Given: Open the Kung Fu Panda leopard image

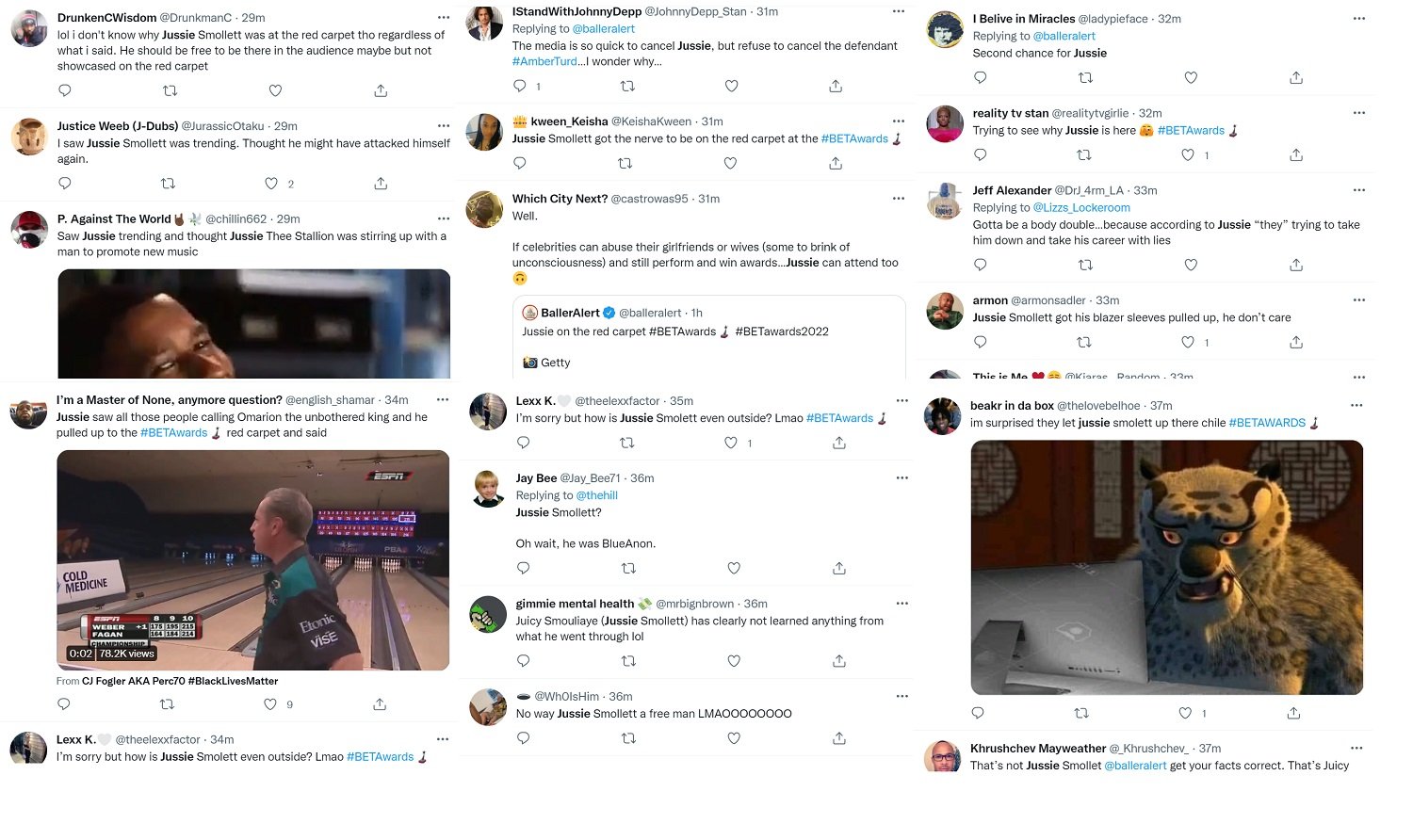Looking at the screenshot, I should [x=1167, y=567].
